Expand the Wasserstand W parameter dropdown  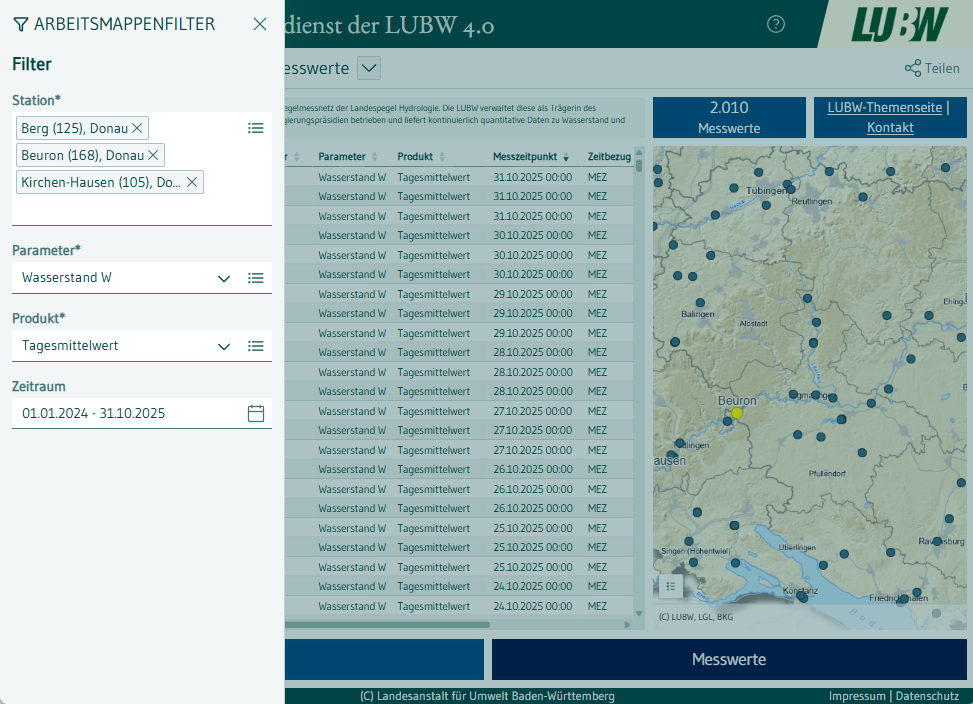(224, 278)
